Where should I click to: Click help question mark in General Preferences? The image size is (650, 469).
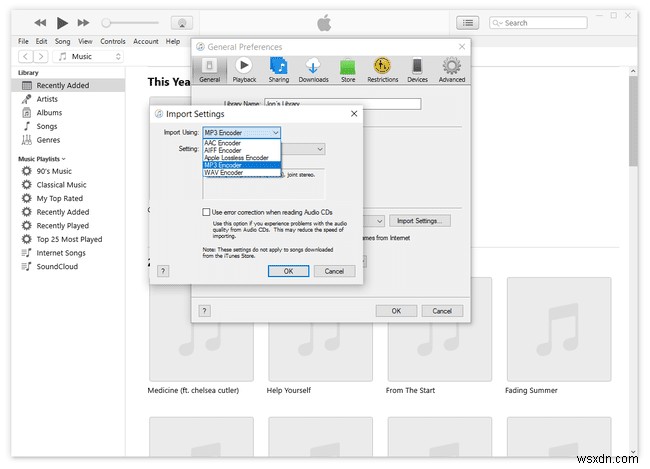[x=204, y=311]
